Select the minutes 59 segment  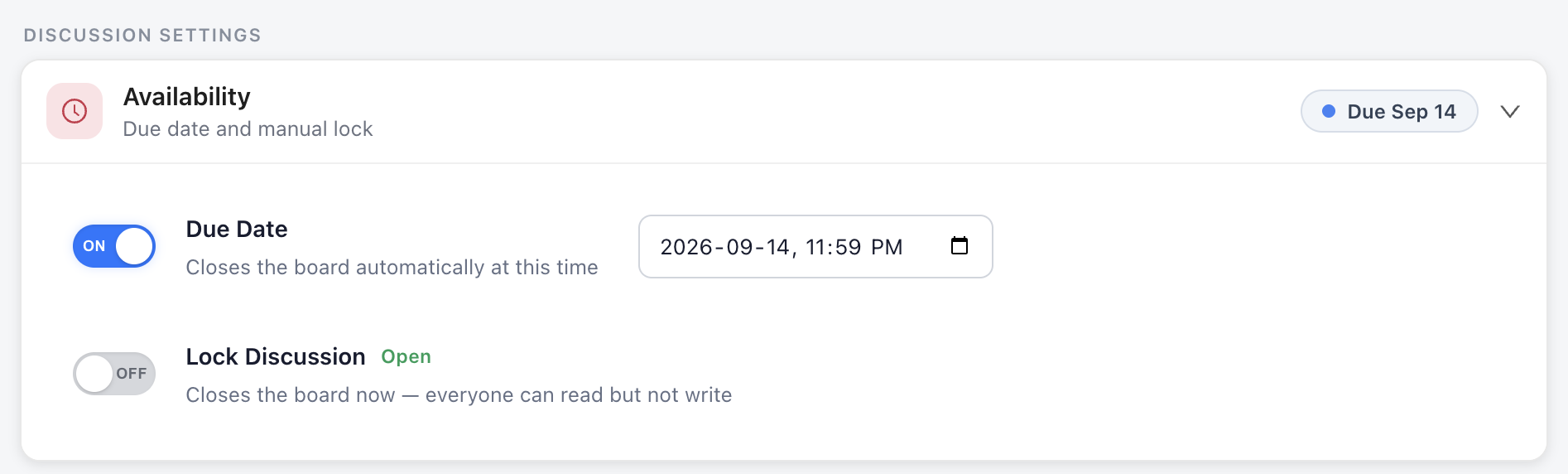(849, 247)
